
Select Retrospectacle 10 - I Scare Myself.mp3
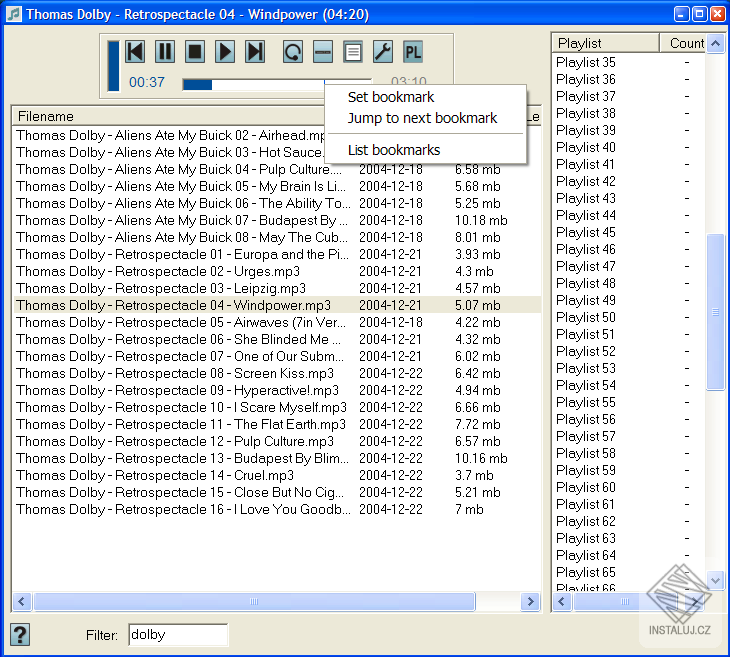pos(277,407)
